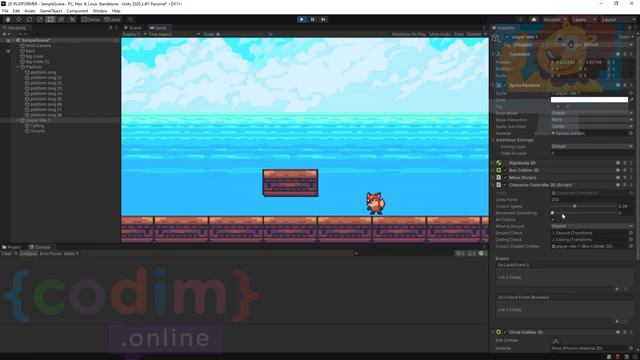Image resolution: width=640 pixels, height=360 pixels.
Task: Open the Account dropdown
Action: [555, 20]
